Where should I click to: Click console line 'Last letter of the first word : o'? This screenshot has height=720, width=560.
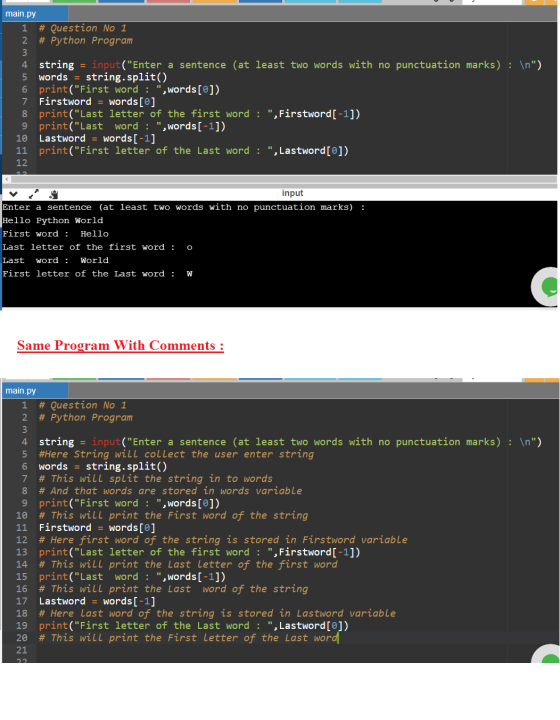click(97, 247)
